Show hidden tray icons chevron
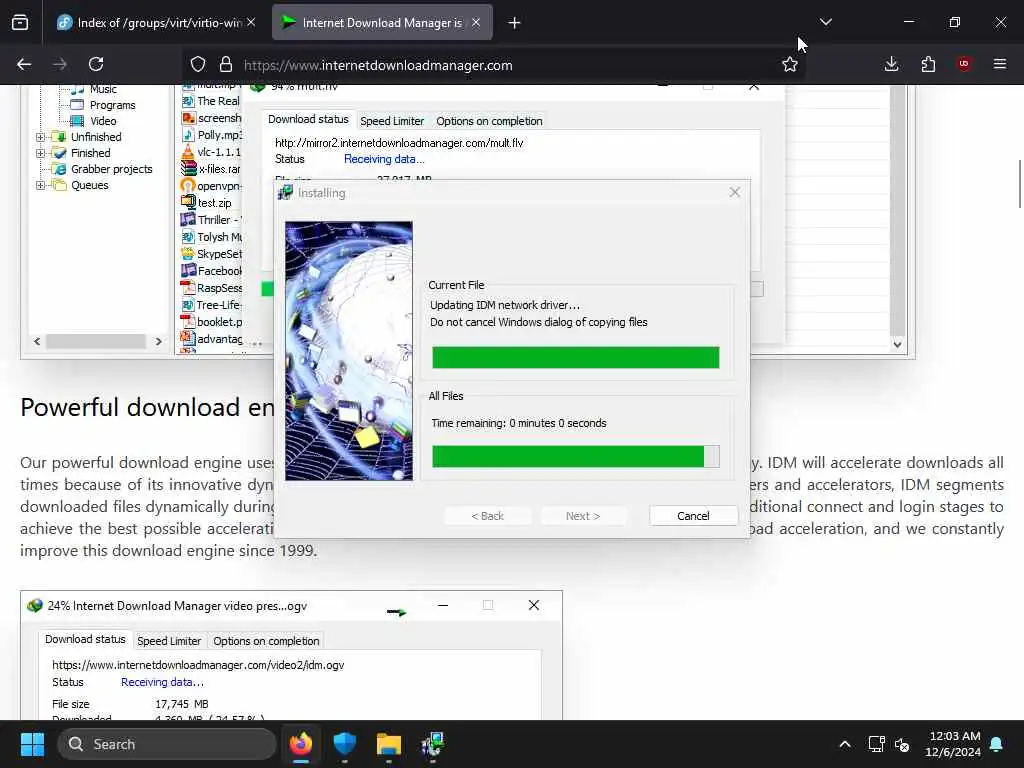The width and height of the screenshot is (1024, 768). pyautogui.click(x=844, y=744)
